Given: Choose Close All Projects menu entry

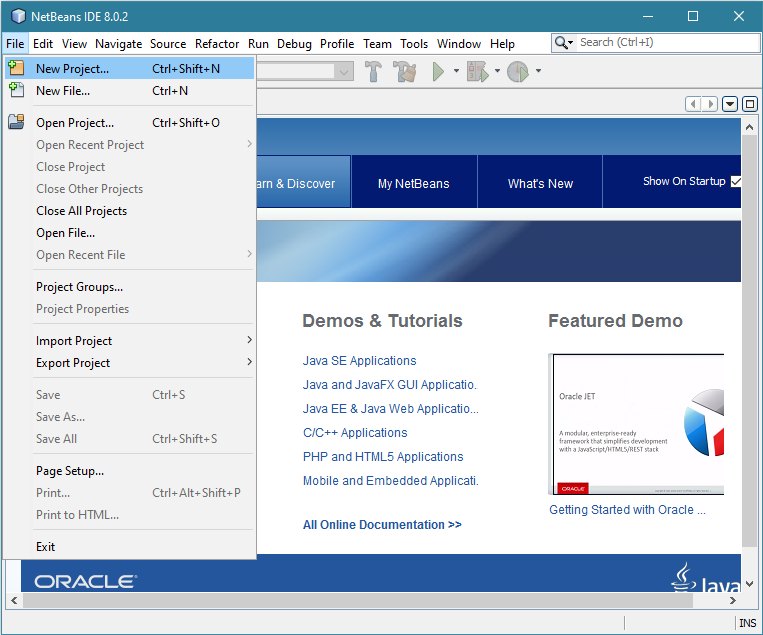Looking at the screenshot, I should tap(129, 211).
